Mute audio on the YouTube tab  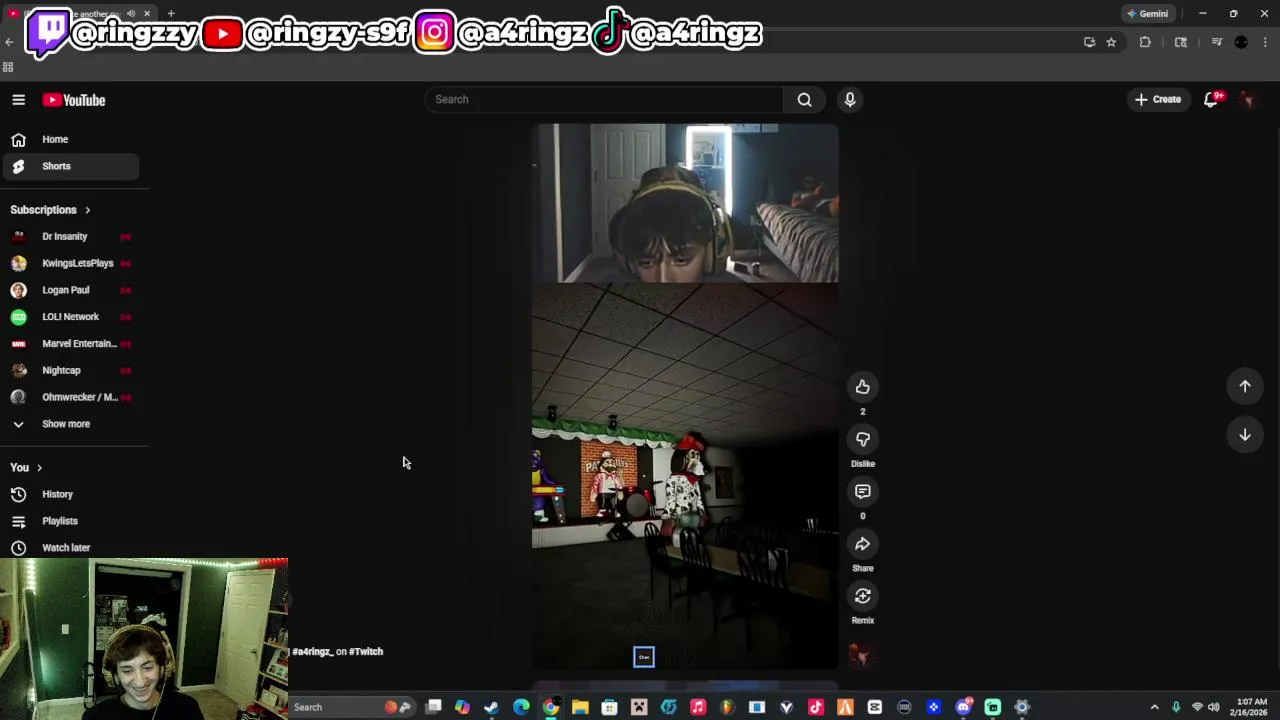tap(131, 13)
